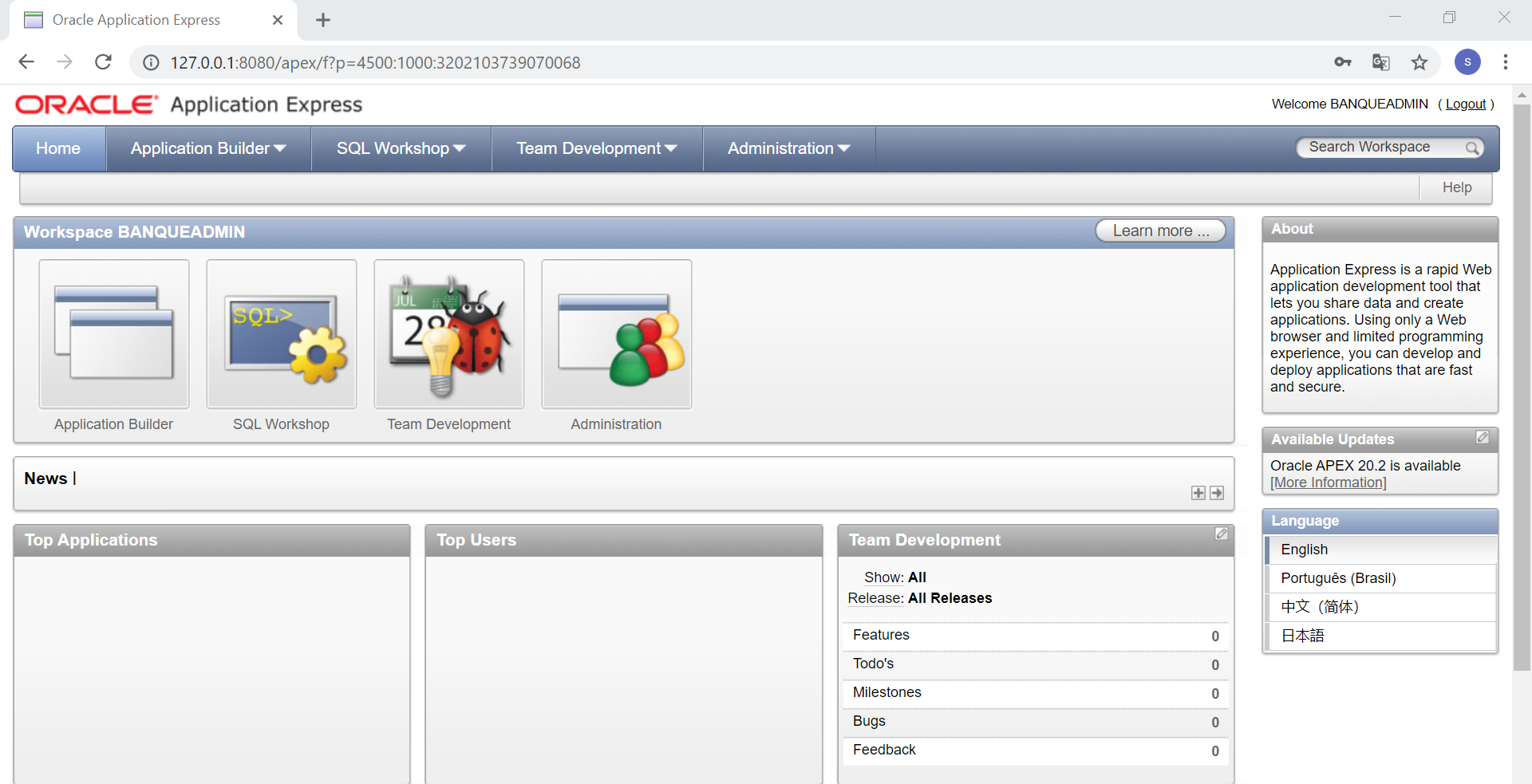Click the page vertical scrollbar

coord(1522,387)
